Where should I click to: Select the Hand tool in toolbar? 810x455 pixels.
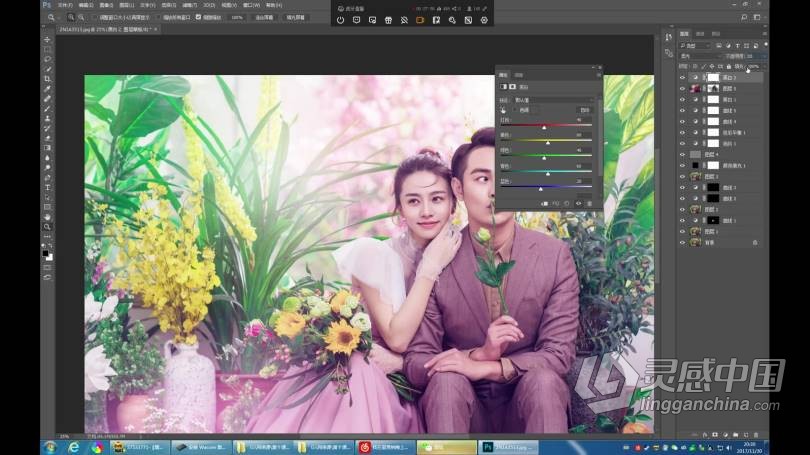(48, 217)
